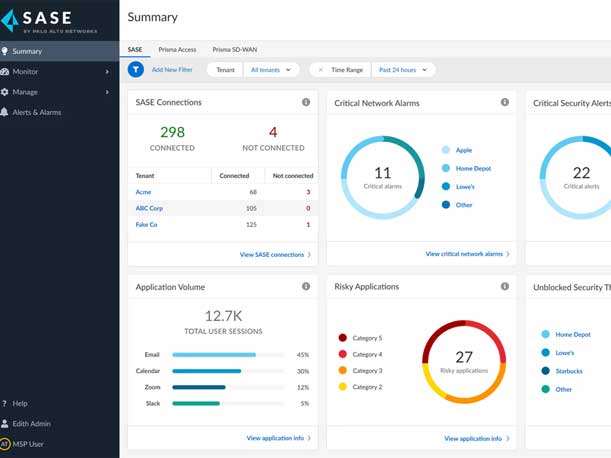Switch to the Prisma SD-WAN tab
This screenshot has width=611, height=458.
(234, 49)
